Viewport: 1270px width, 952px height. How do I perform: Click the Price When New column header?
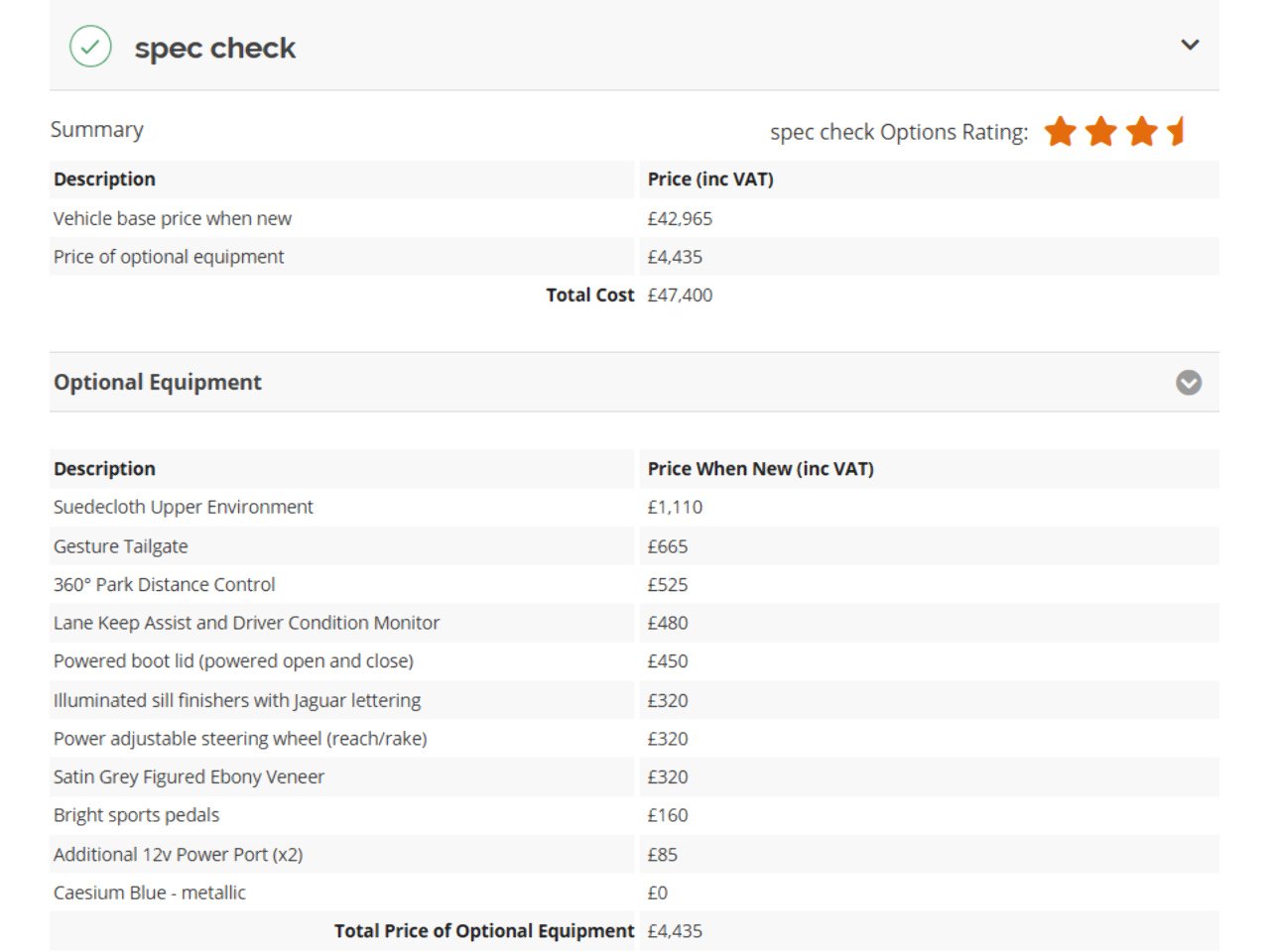pyautogui.click(x=760, y=469)
